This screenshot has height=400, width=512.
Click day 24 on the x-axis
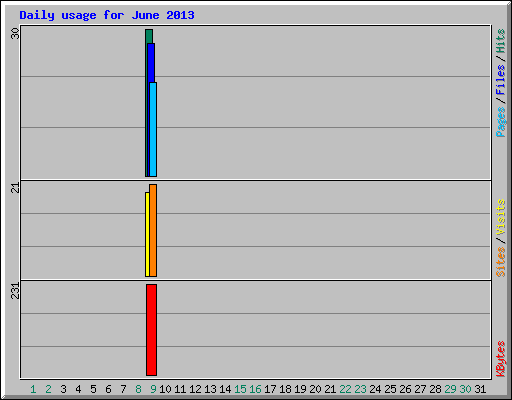pos(375,389)
